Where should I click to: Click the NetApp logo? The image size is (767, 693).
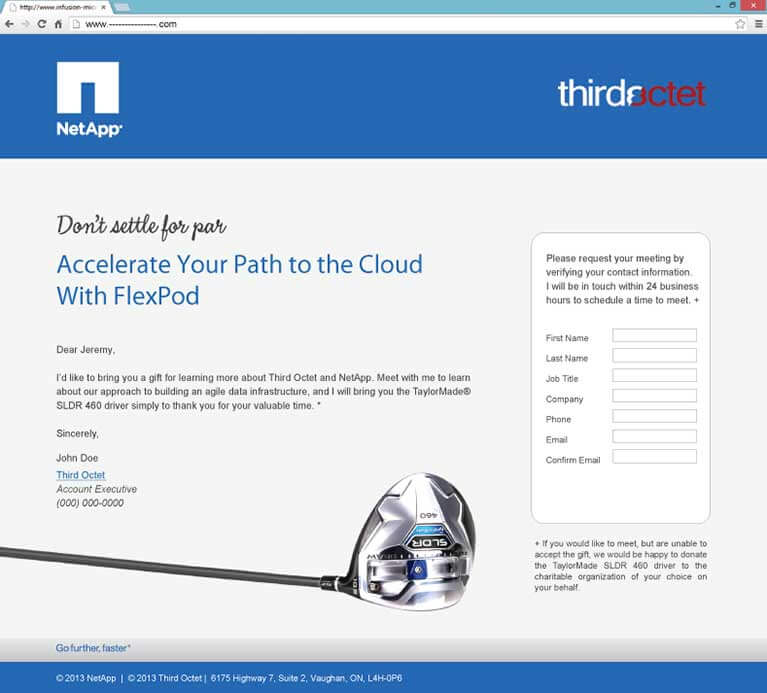tap(89, 99)
